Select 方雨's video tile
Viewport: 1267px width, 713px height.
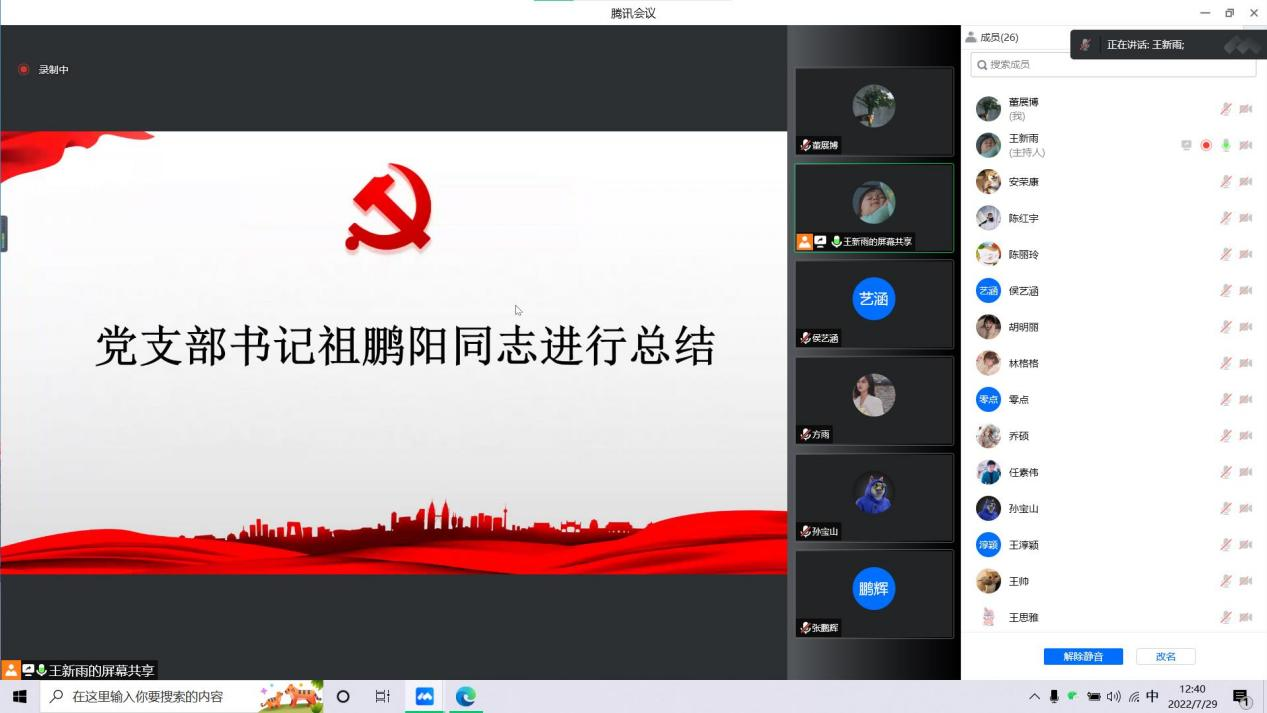point(874,401)
